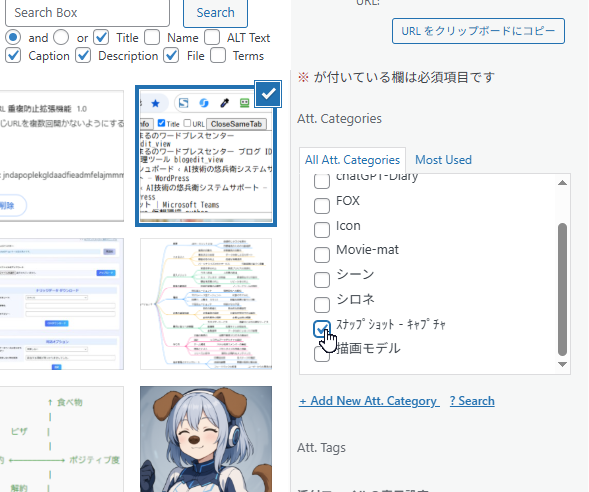This screenshot has width=589, height=492.
Task: Click the category list scrollbar thumb
Action: tap(562, 289)
